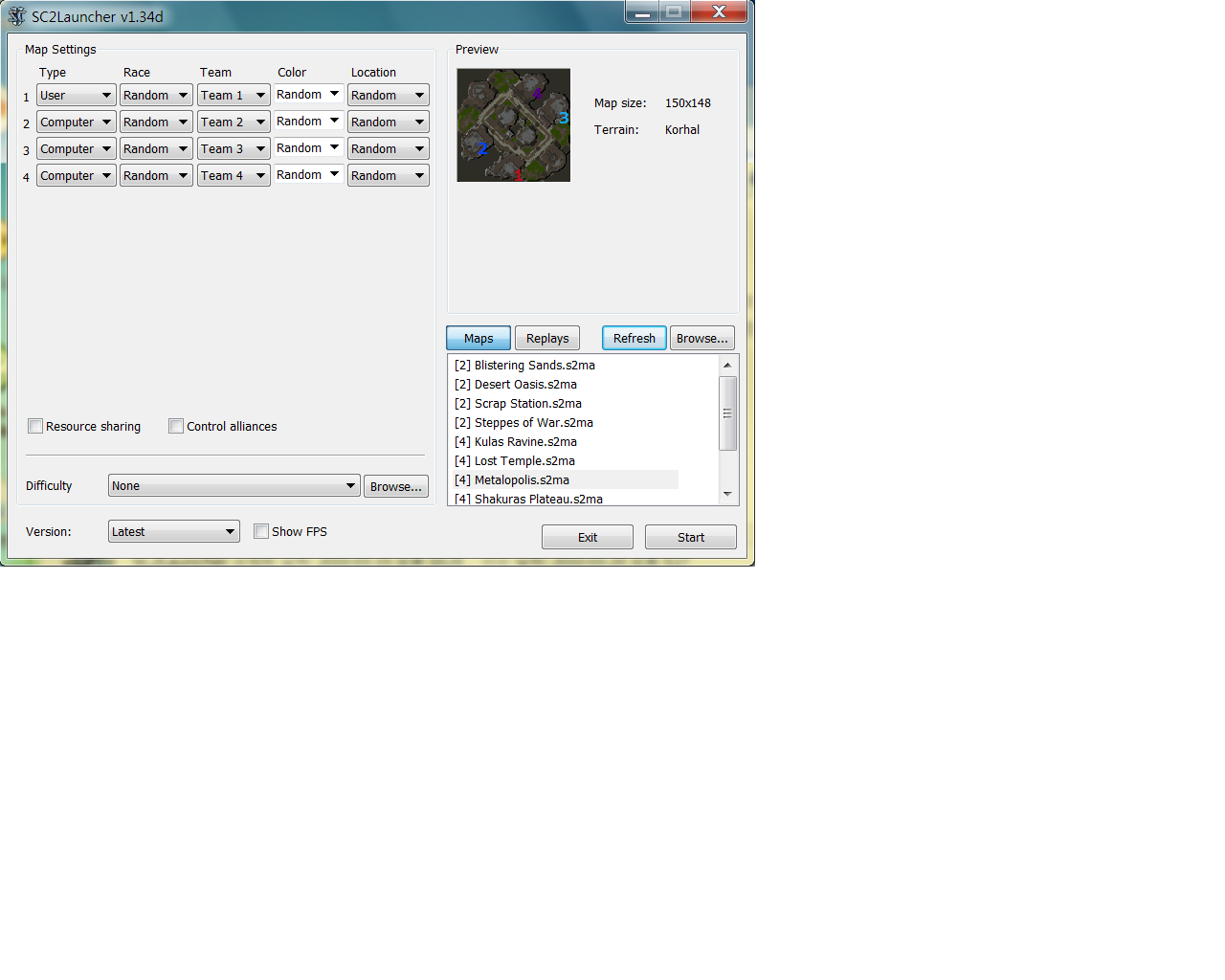Open player 1 Type dropdown
The image size is (1225, 980).
77,96
